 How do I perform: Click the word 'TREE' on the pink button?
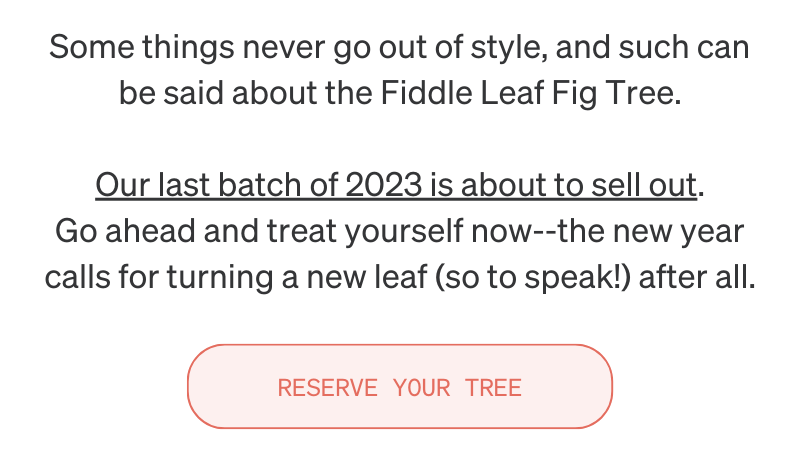pyautogui.click(x=493, y=388)
